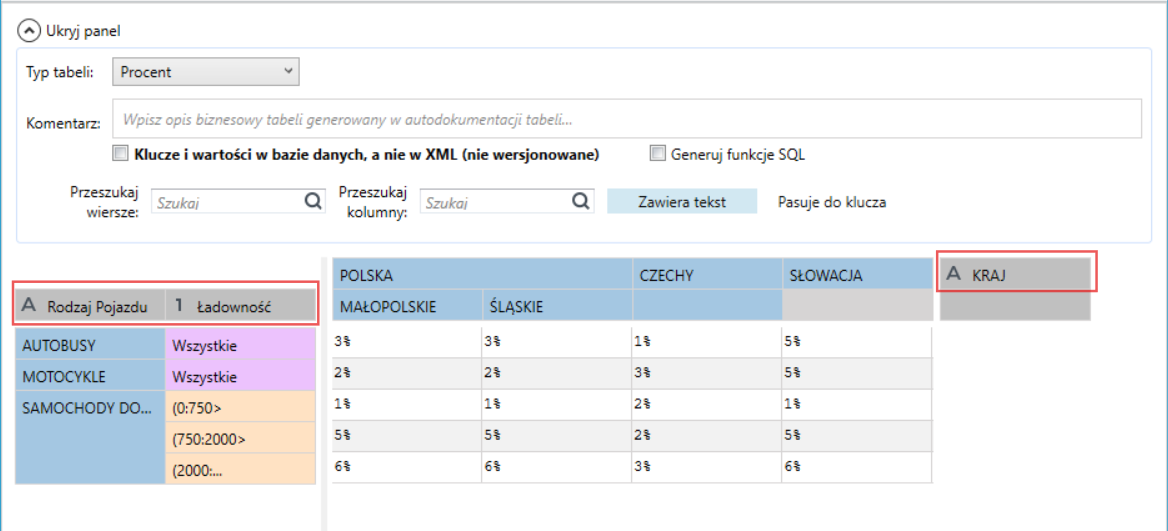The image size is (1168, 531).
Task: Click (750:2000> row MAŁOPOLSKIE value 5%
Action: tap(407, 435)
